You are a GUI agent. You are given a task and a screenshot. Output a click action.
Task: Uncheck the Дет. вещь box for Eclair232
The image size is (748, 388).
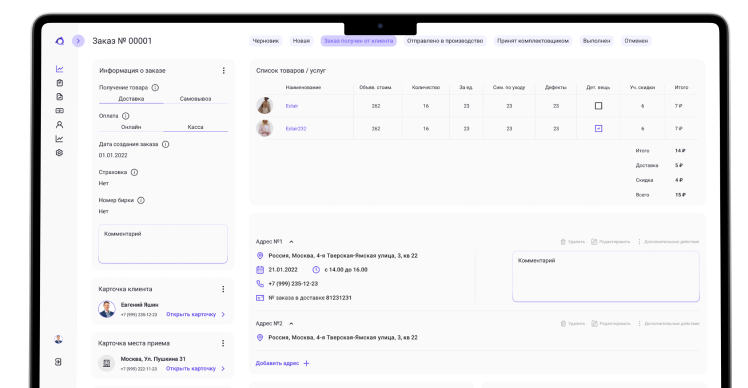coord(598,128)
